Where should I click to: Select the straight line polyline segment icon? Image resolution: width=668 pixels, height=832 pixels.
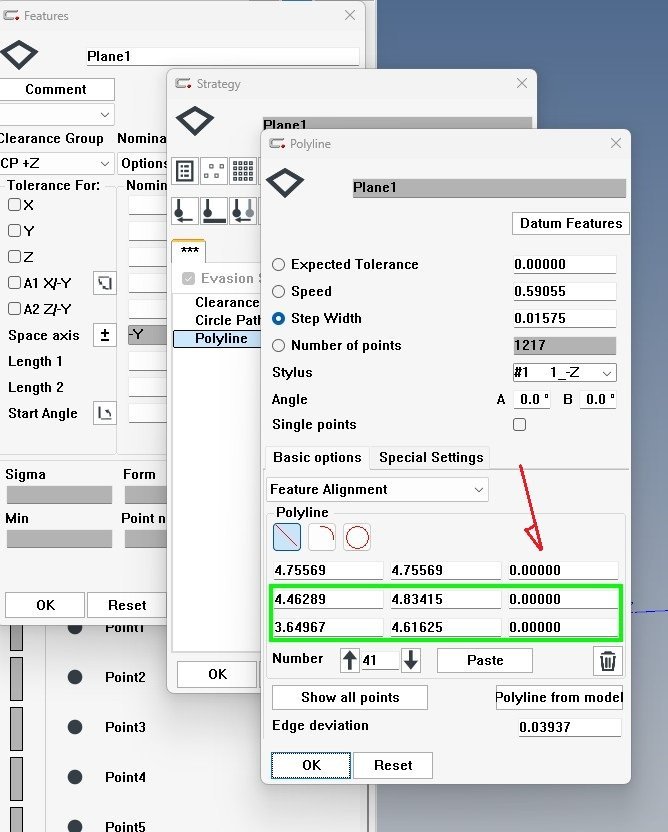(288, 537)
